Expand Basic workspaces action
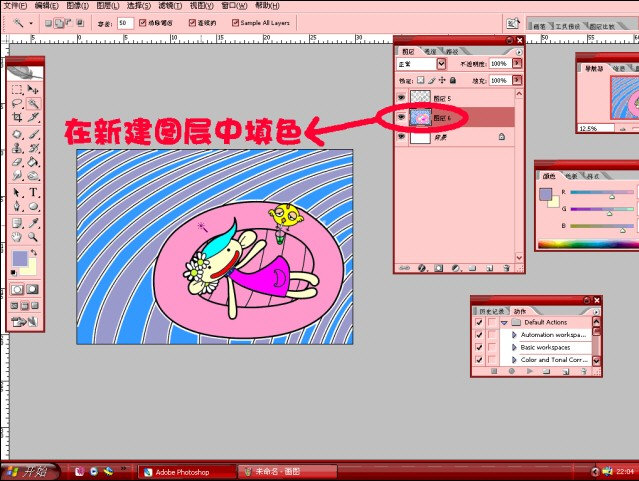639x481 pixels. [514, 347]
